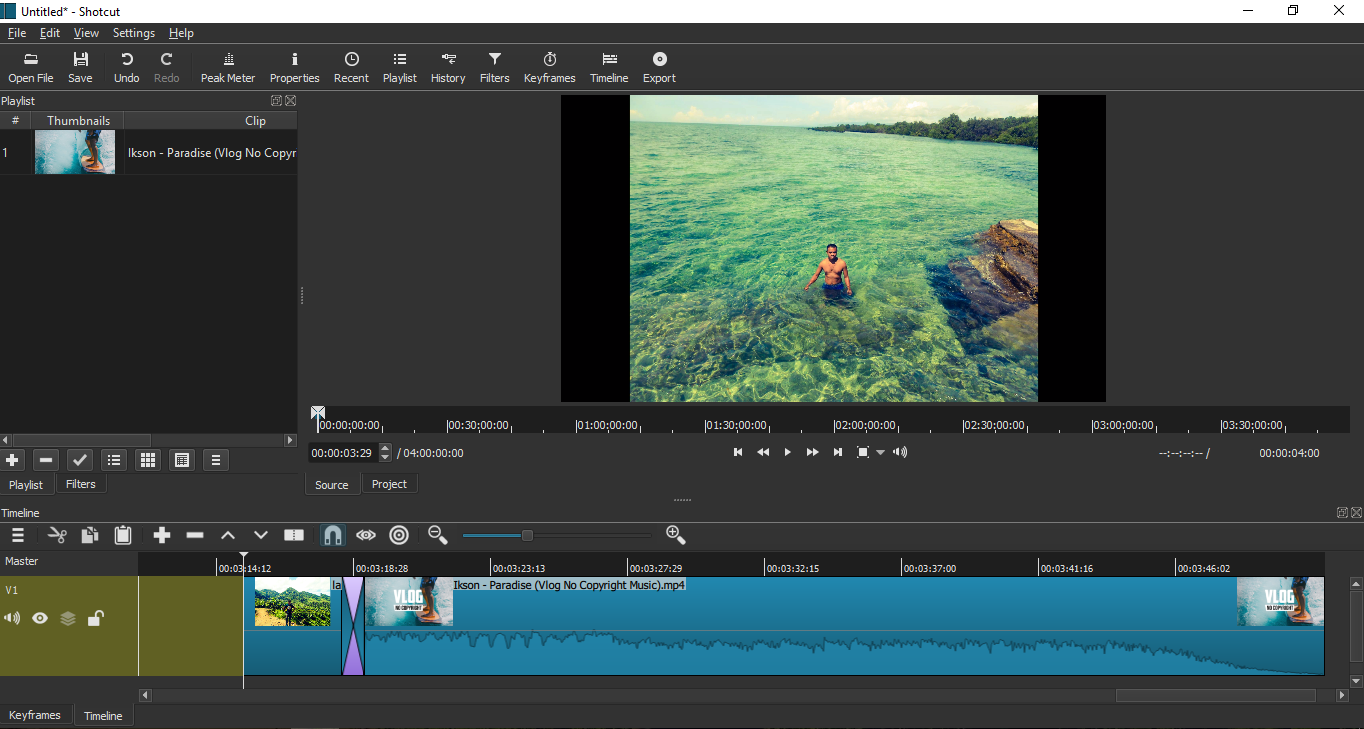The image size is (1364, 729).
Task: Paste clip into the timeline
Action: [x=123, y=536]
